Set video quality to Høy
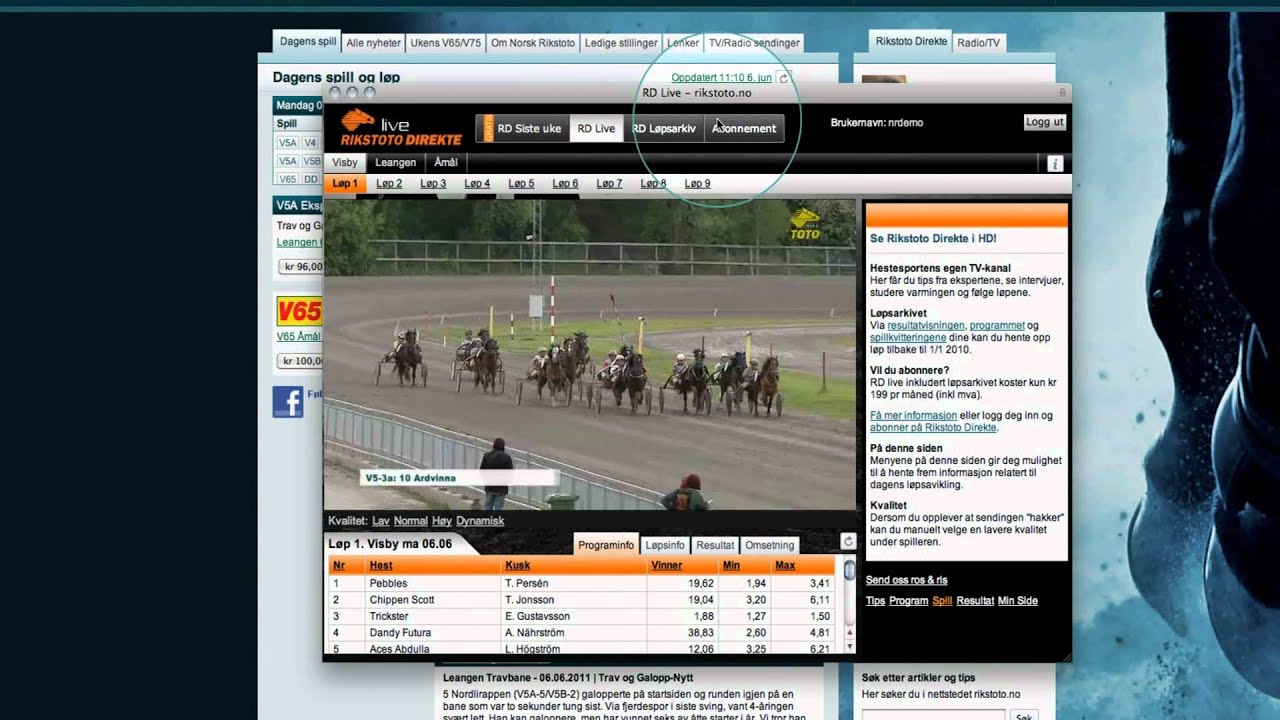 coord(442,521)
